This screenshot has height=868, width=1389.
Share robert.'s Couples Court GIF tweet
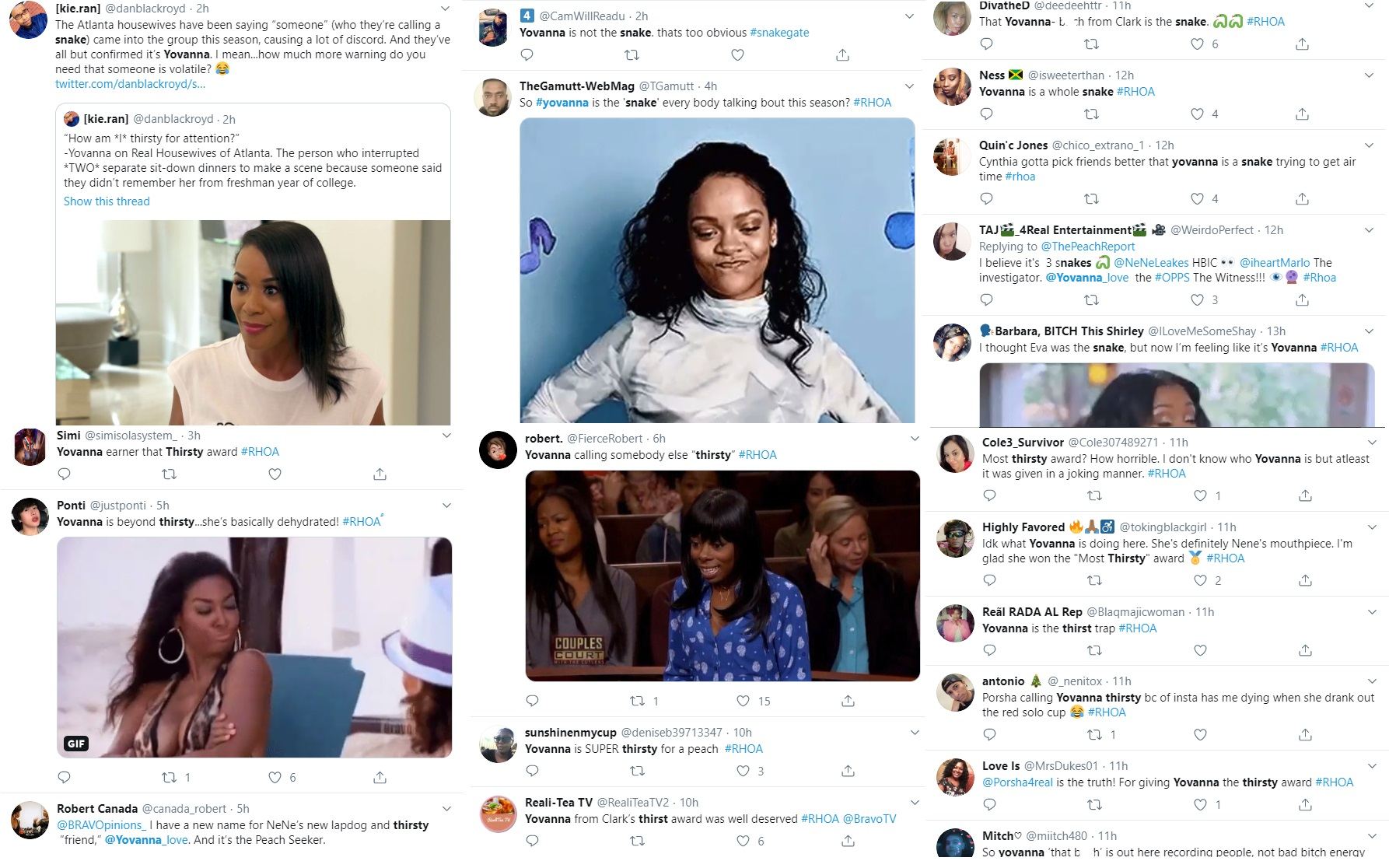[x=848, y=702]
